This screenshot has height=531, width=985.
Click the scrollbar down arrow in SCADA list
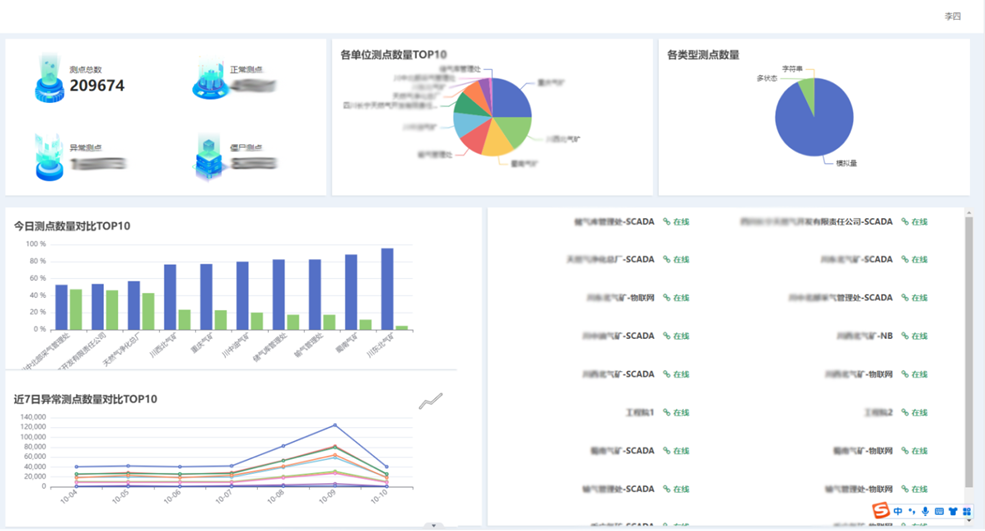(x=968, y=518)
